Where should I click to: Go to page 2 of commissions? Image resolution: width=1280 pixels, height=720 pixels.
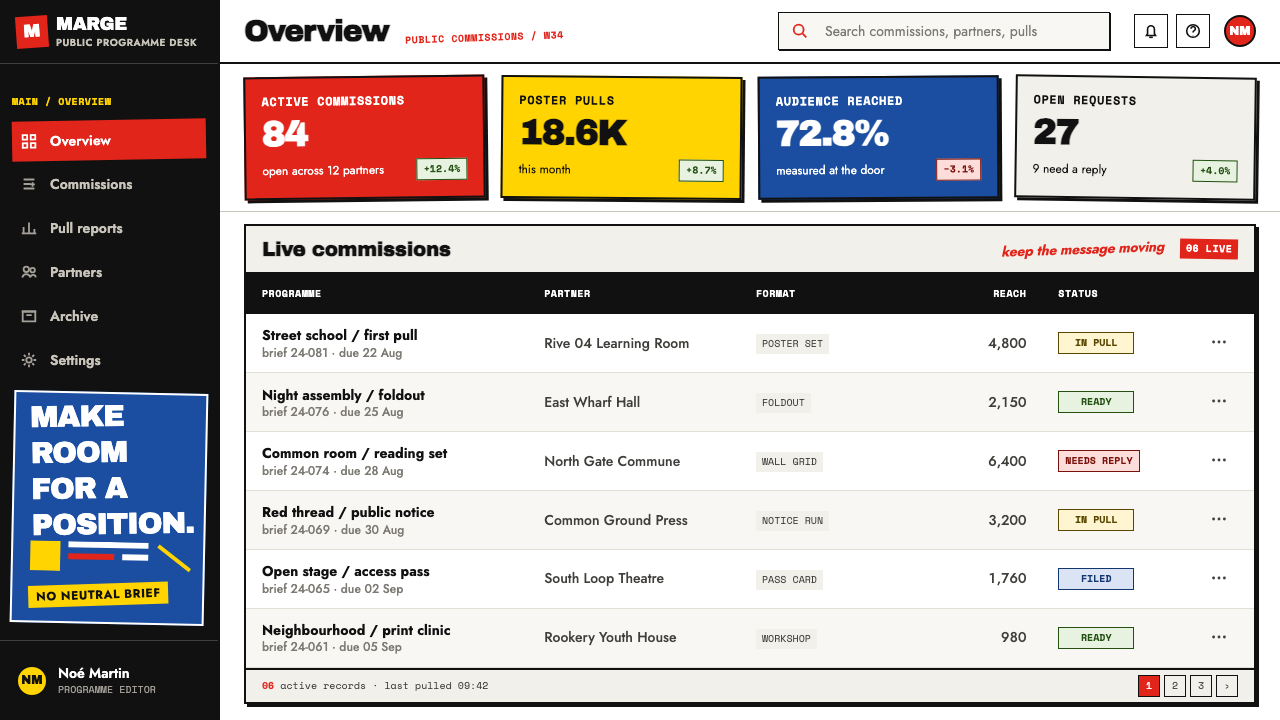(1175, 686)
